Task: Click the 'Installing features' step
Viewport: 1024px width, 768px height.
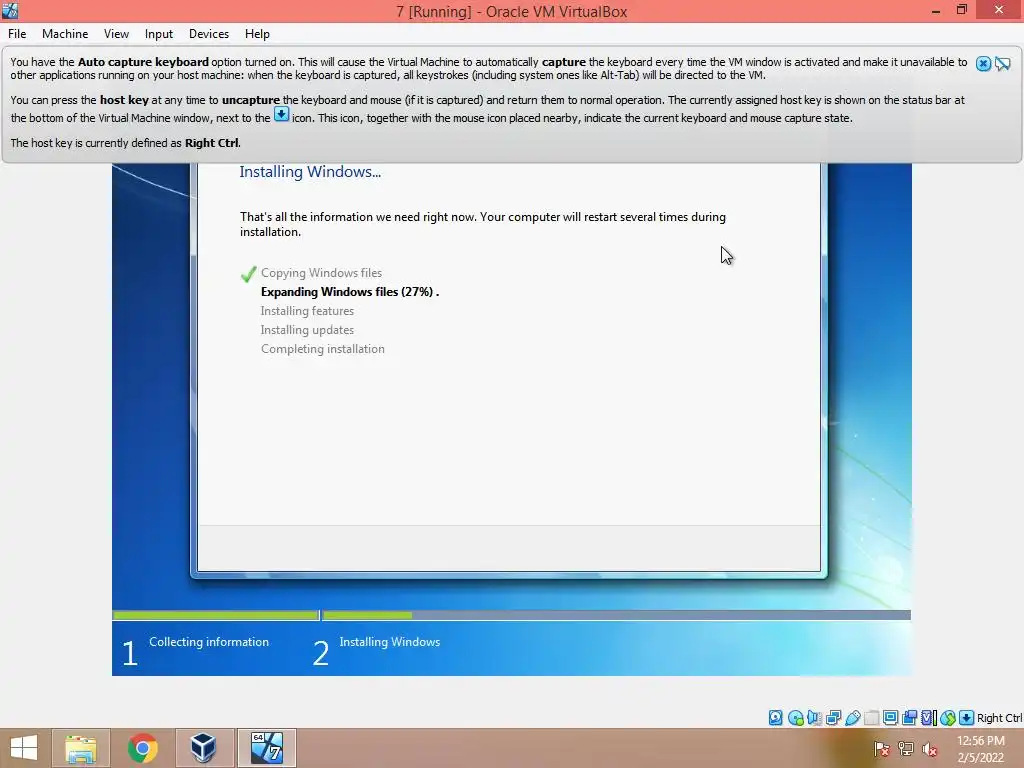Action: pyautogui.click(x=307, y=311)
